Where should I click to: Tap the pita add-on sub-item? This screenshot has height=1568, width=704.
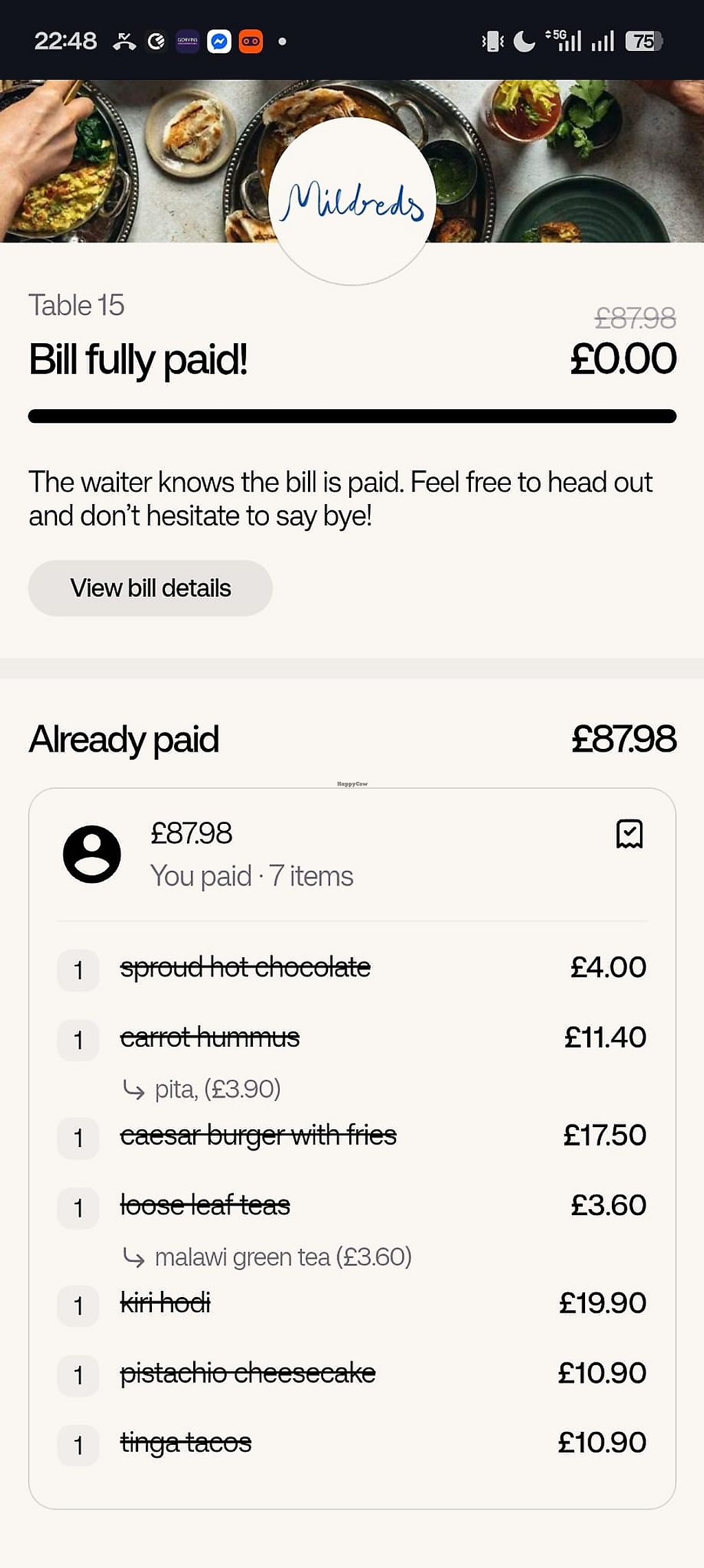(217, 1089)
